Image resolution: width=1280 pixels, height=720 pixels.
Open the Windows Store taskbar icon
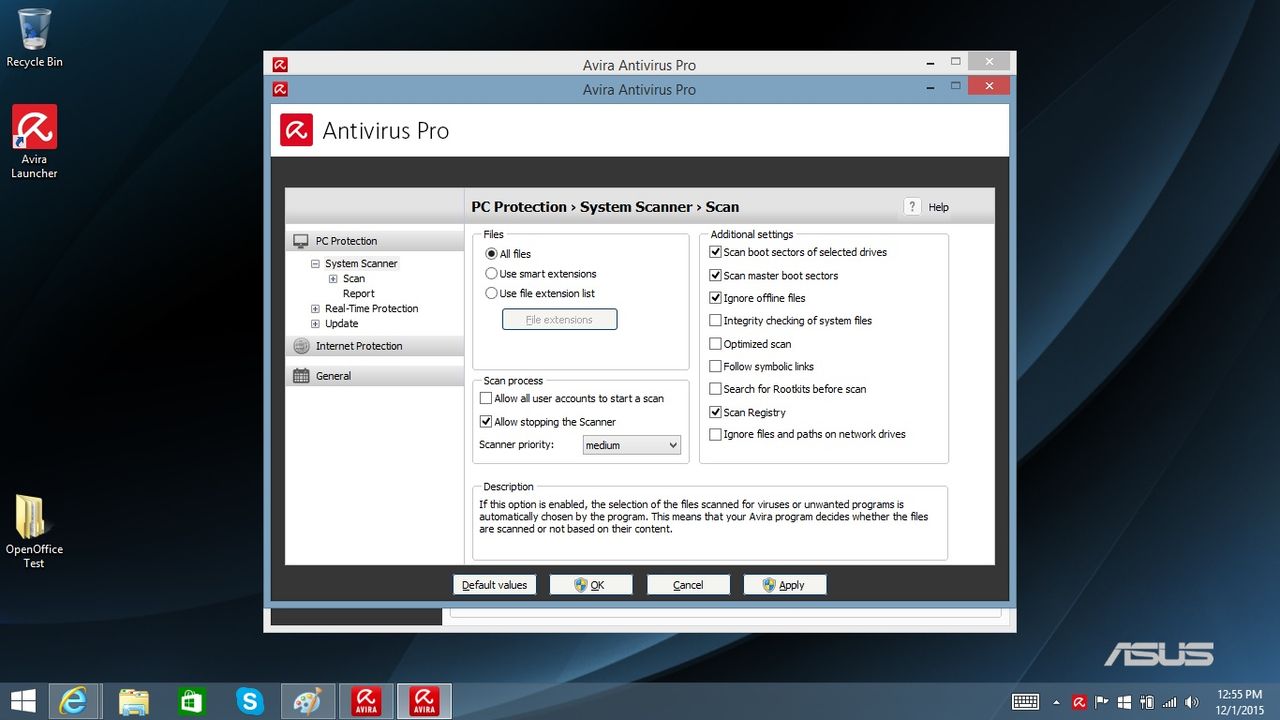tap(191, 701)
